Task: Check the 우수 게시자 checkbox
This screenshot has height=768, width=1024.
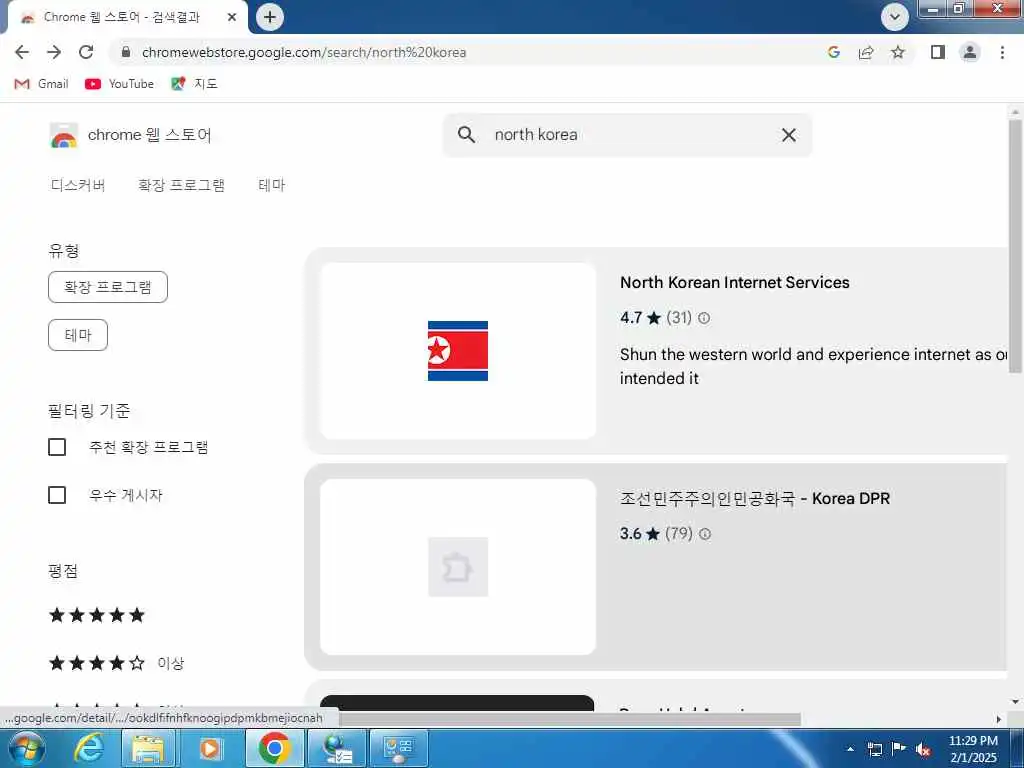Action: (57, 495)
